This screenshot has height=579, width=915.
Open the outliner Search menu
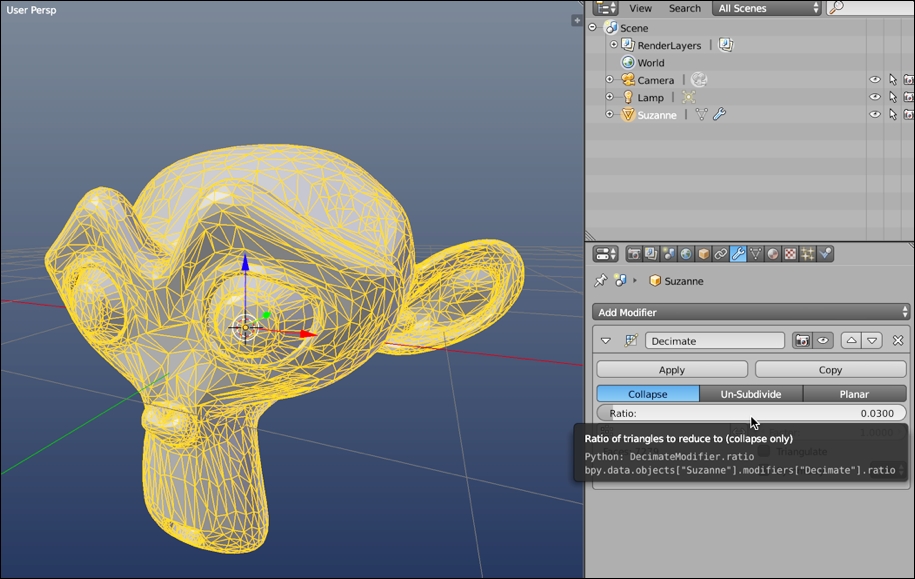click(684, 8)
